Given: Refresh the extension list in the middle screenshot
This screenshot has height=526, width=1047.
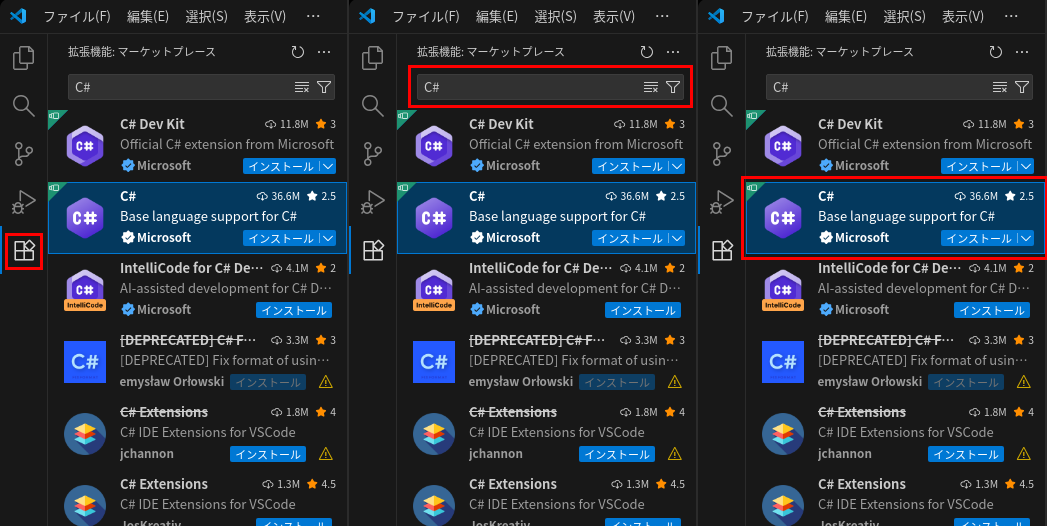Looking at the screenshot, I should [646, 52].
